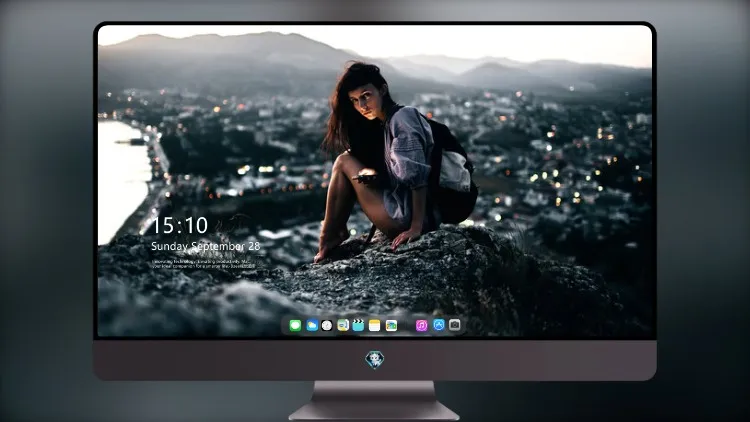Click the woman's face on the wallpaper
The image size is (750, 422).
pyautogui.click(x=365, y=99)
